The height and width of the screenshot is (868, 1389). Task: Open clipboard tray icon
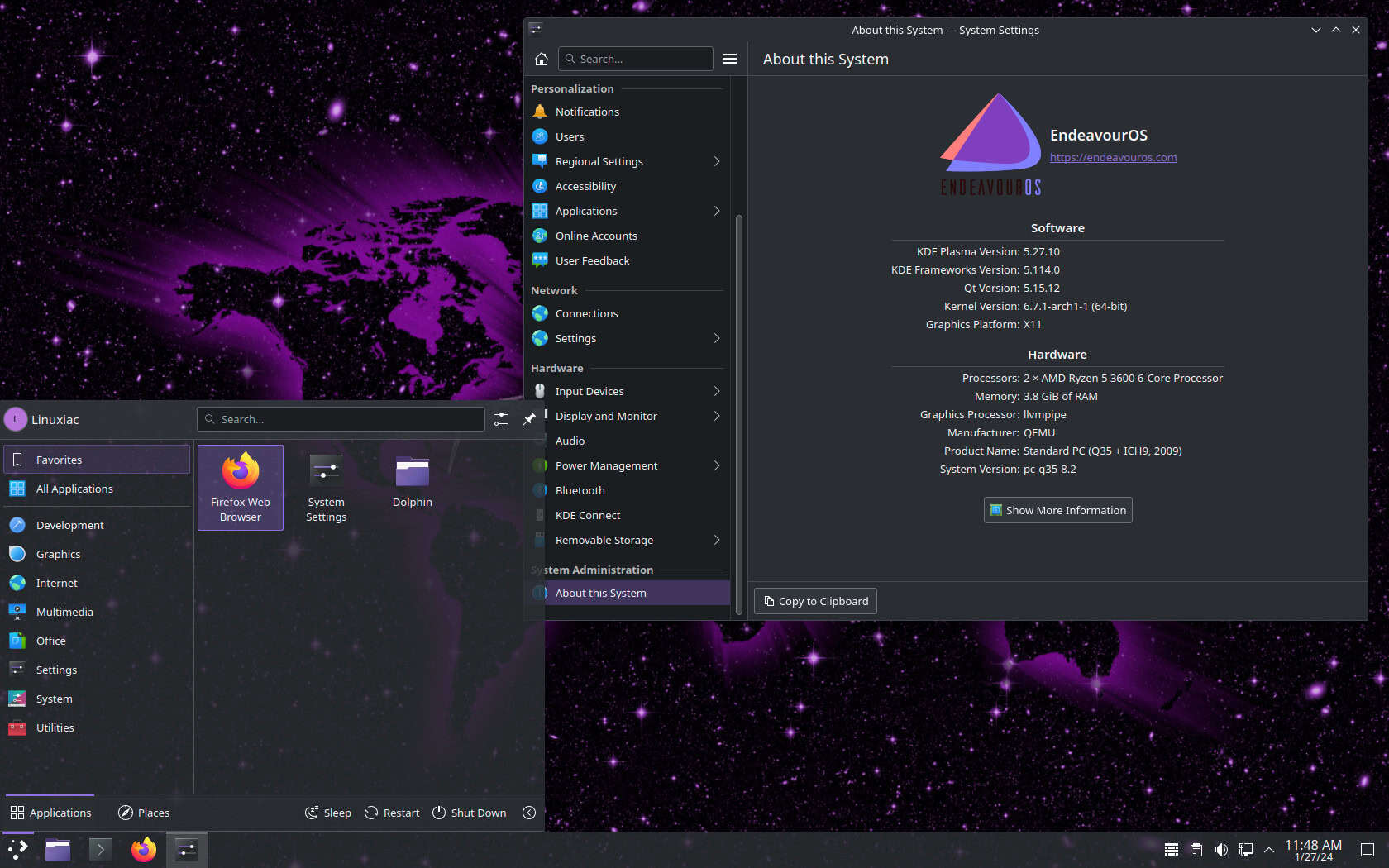1196,850
